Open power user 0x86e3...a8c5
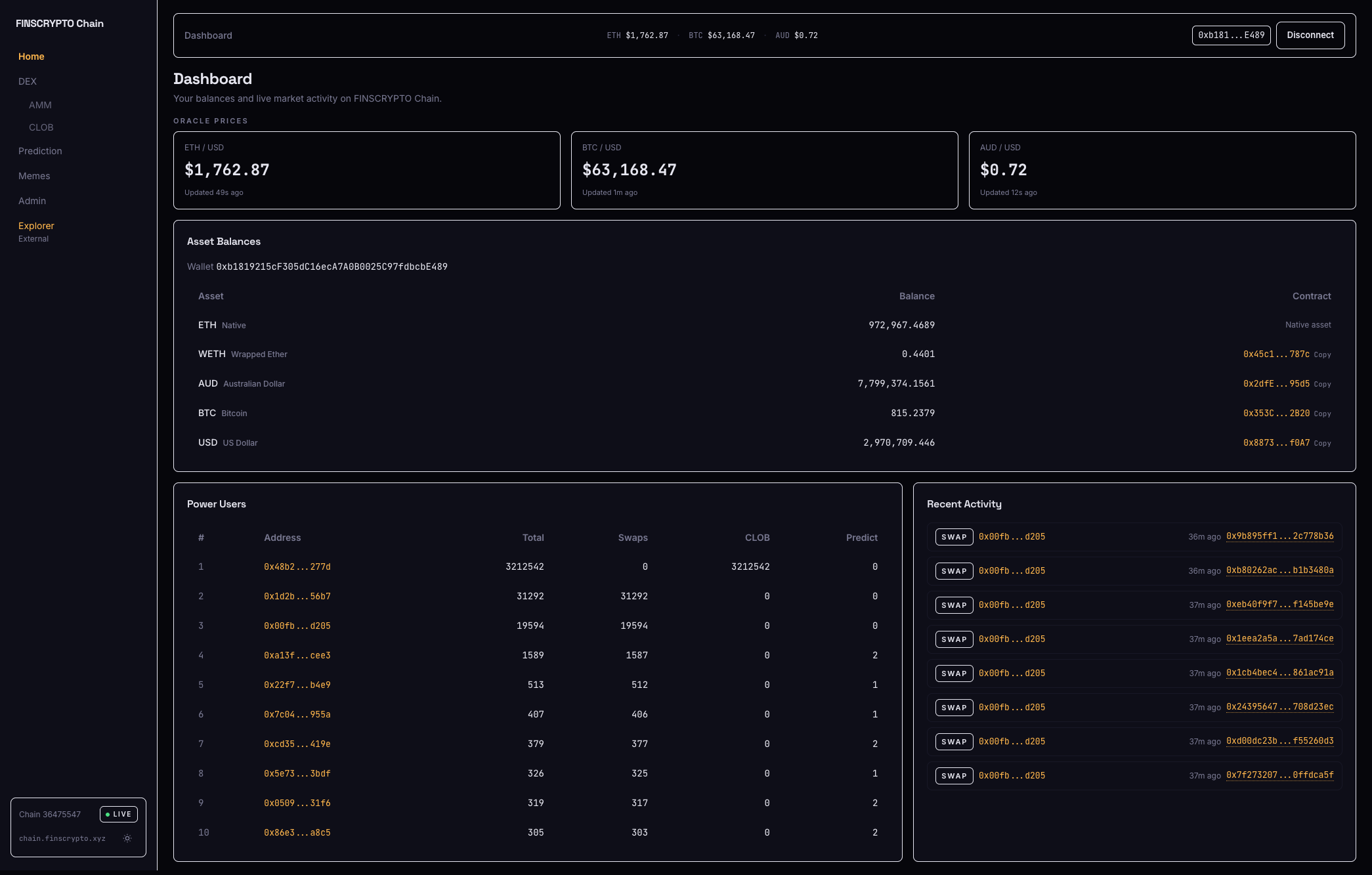The width and height of the screenshot is (1372, 875). 297,832
